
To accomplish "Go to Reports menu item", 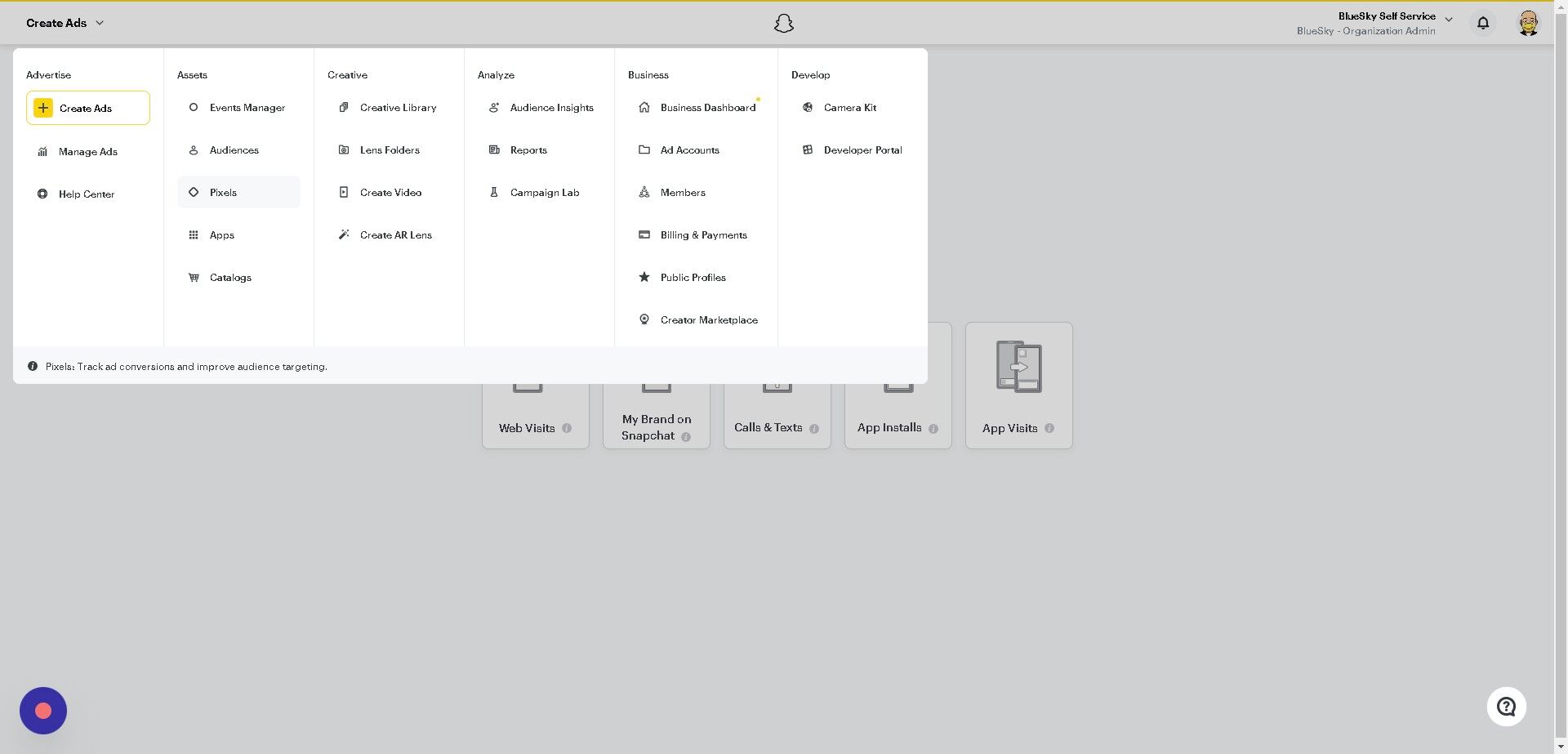I will (x=539, y=150).
